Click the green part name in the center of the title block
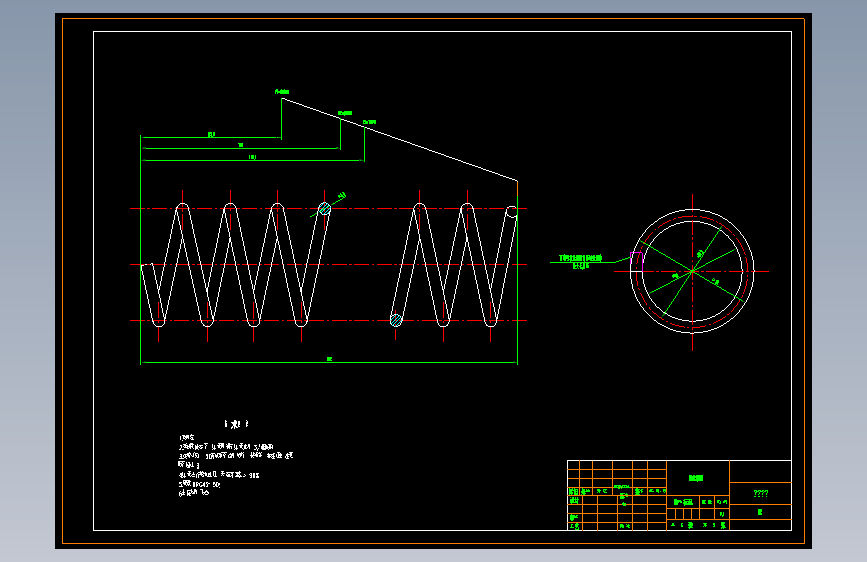867x562 pixels. coord(696,478)
